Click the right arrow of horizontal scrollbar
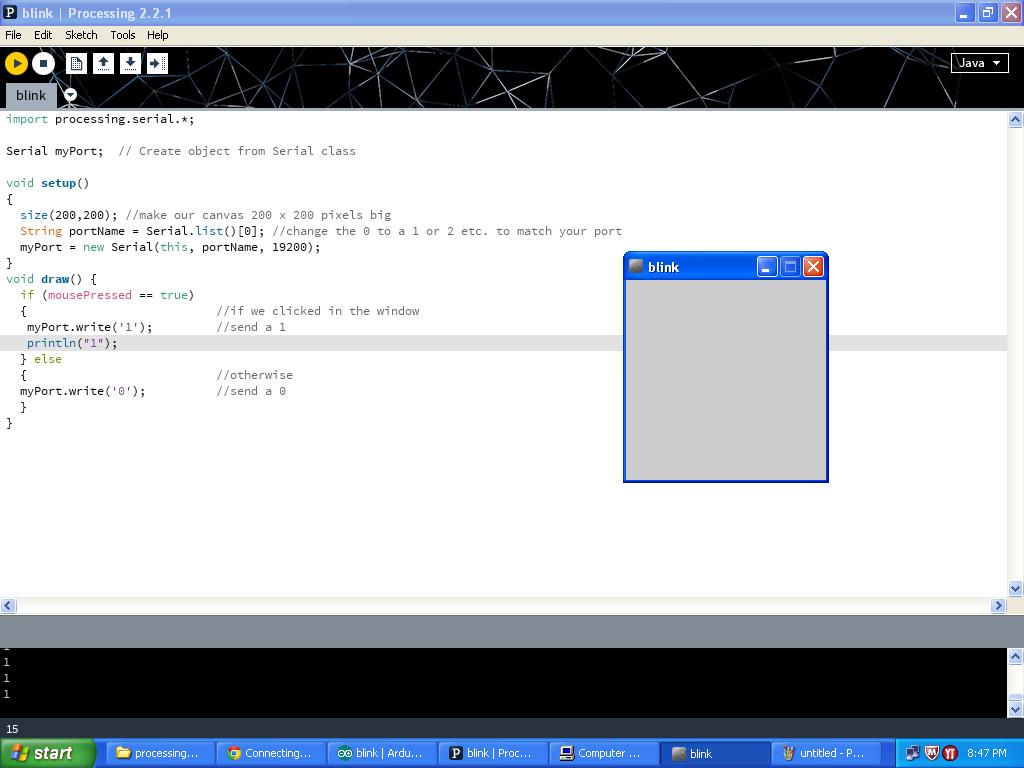 pyautogui.click(x=998, y=605)
